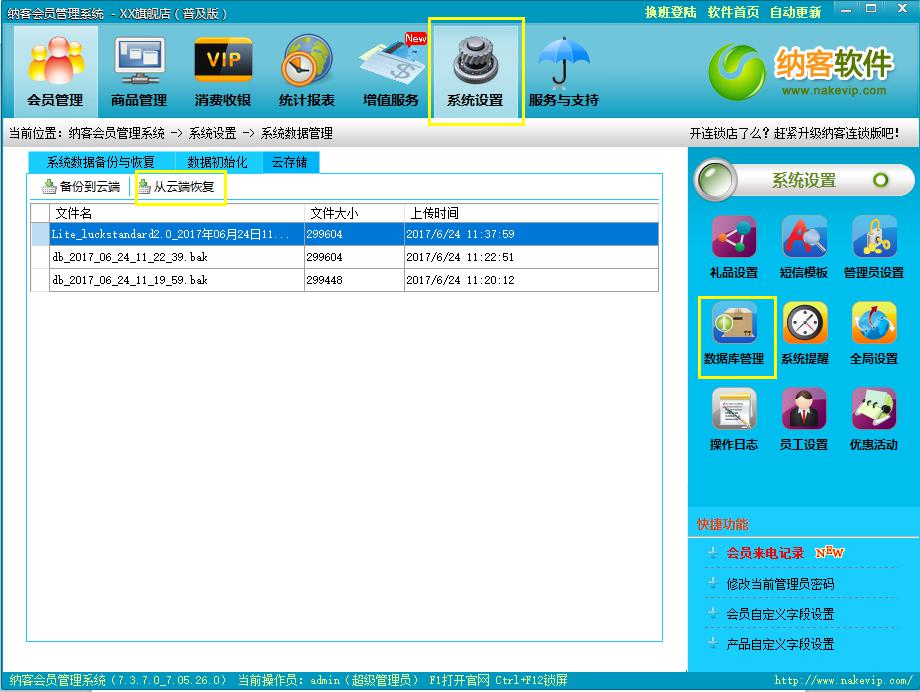Screen dimensions: 920x692
Task: Open 系统提醒 system reminder clock icon
Action: point(804,333)
